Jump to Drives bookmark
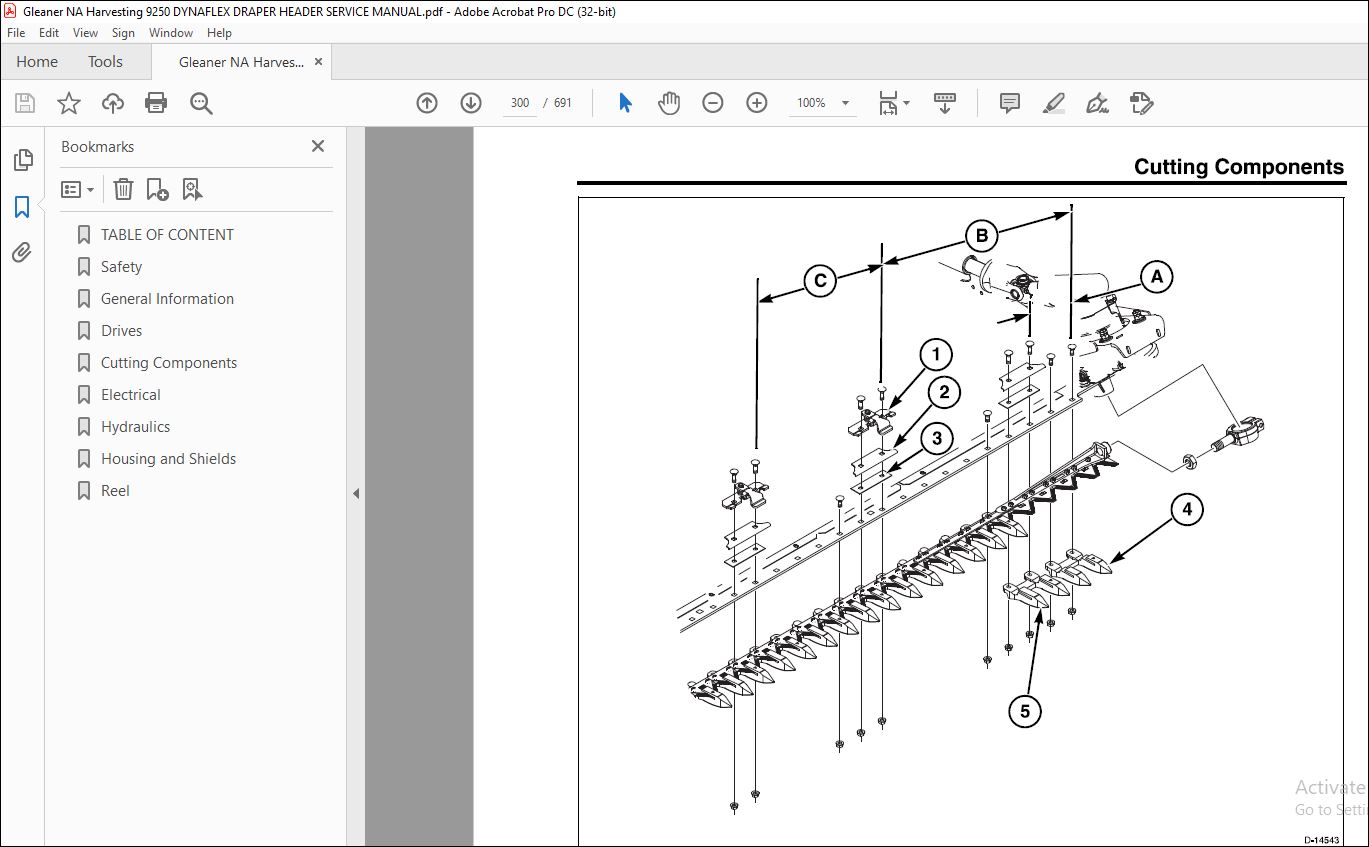 121,331
